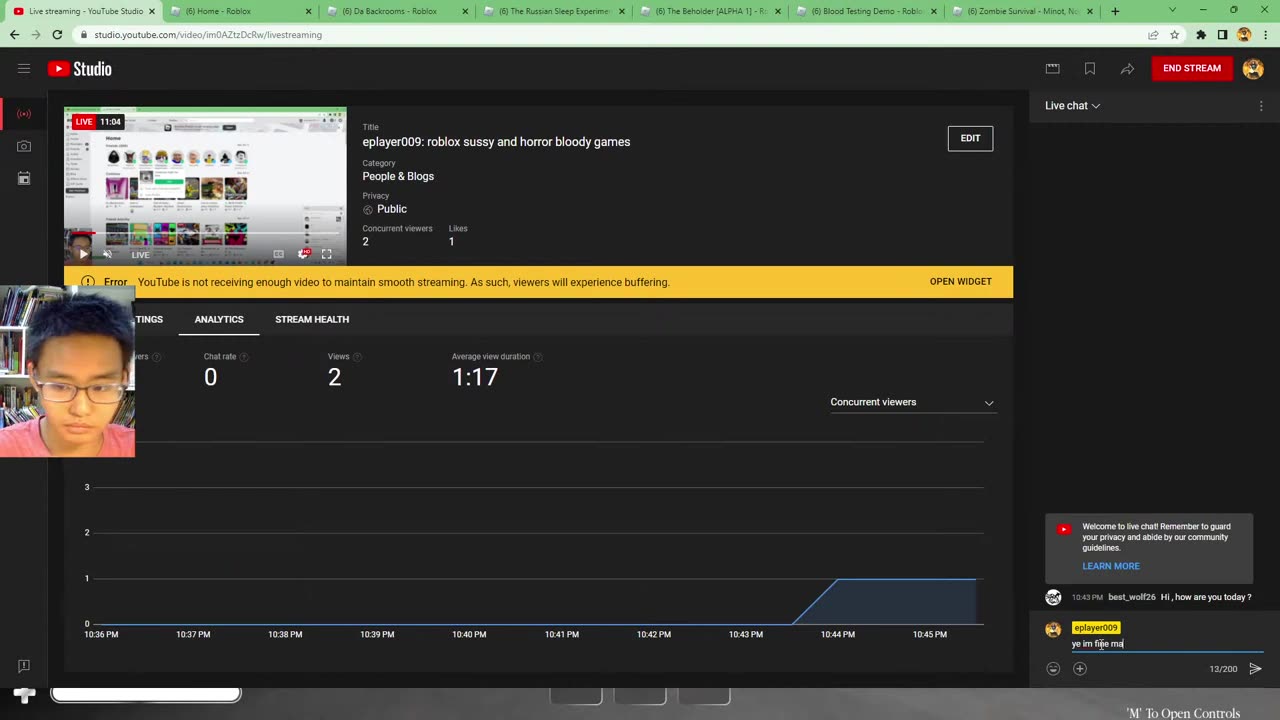Click the browser back arrow
Image resolution: width=1280 pixels, height=720 pixels.
(x=14, y=34)
